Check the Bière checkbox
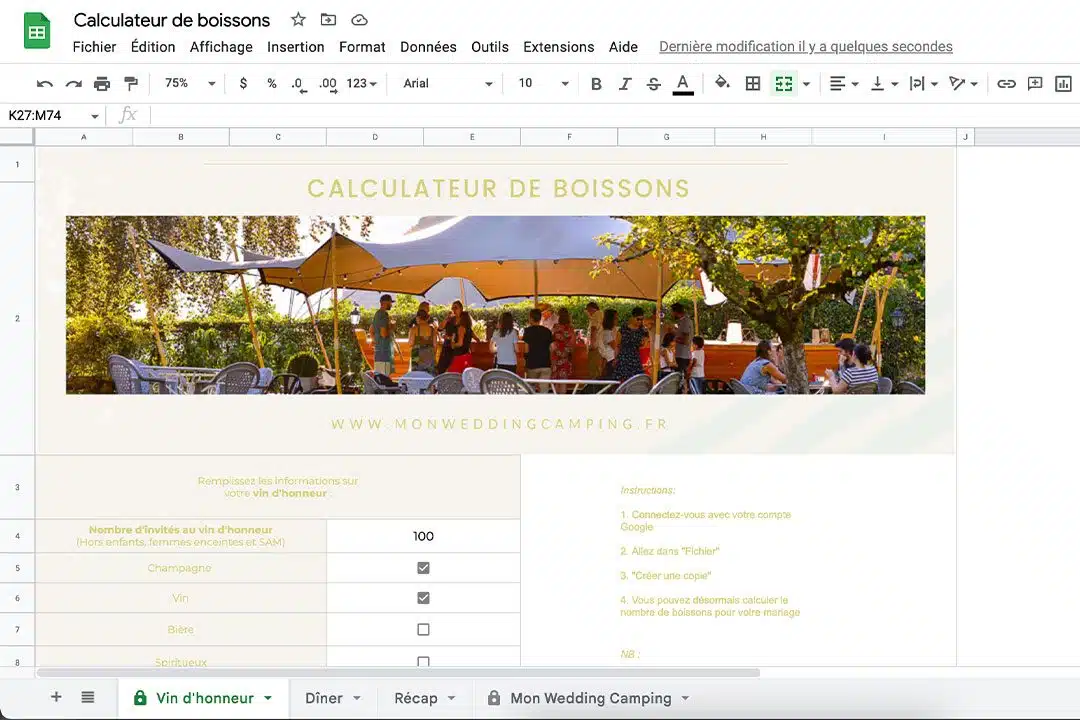 click(424, 629)
